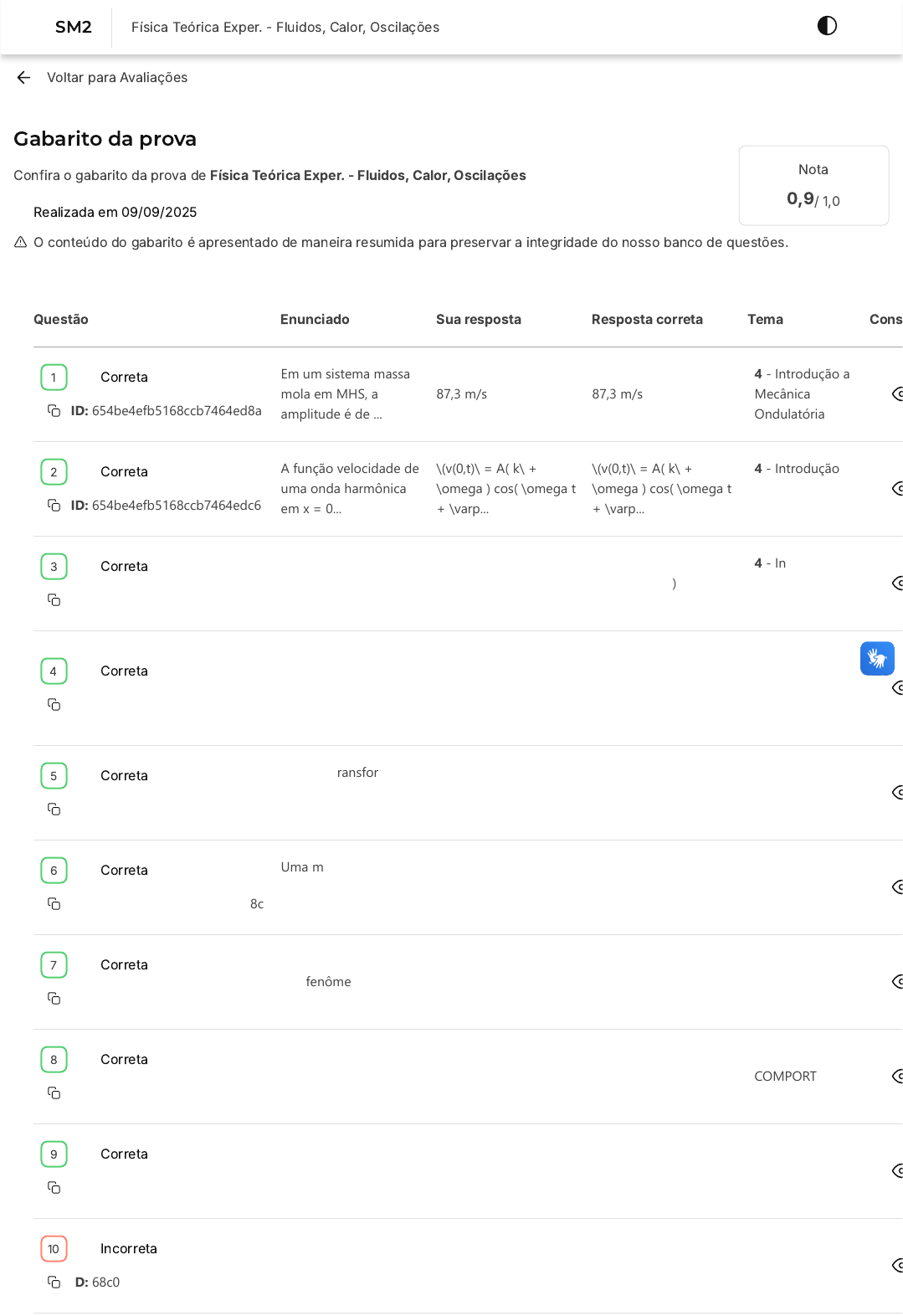Select question number 2 badge
This screenshot has height=1316, width=903.
pos(54,472)
